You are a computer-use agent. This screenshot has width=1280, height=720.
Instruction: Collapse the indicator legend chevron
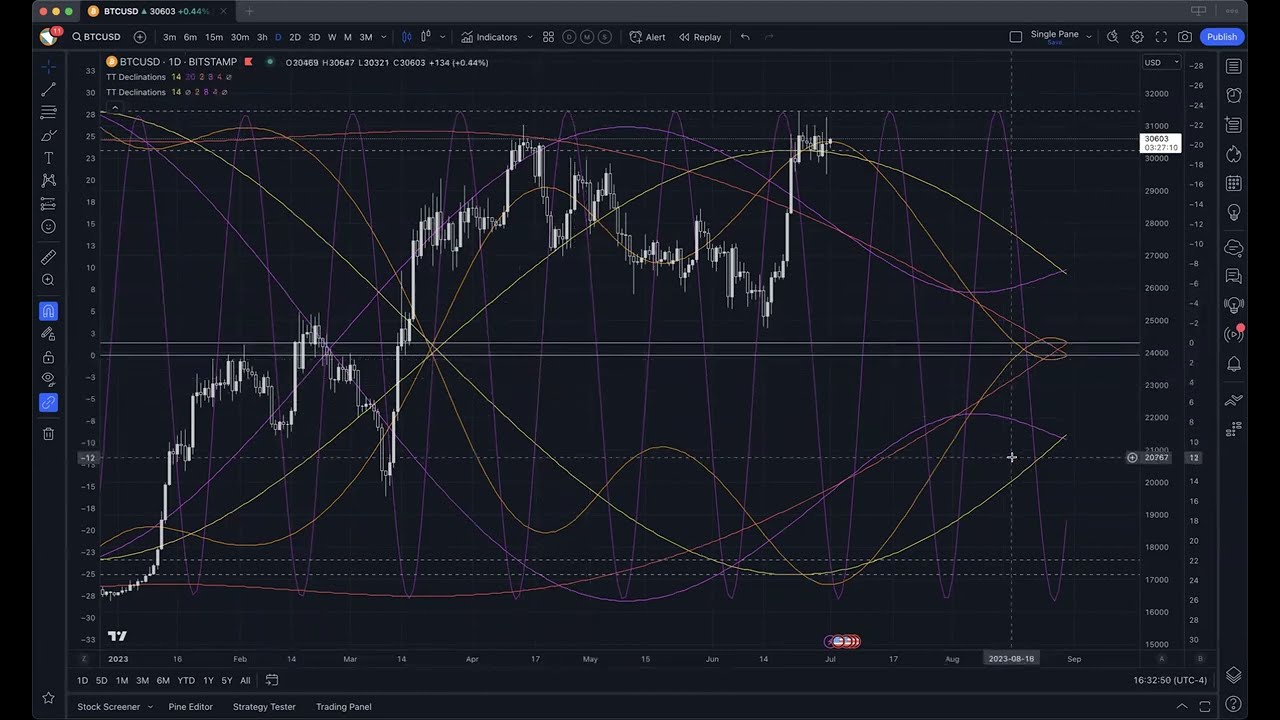tap(115, 107)
